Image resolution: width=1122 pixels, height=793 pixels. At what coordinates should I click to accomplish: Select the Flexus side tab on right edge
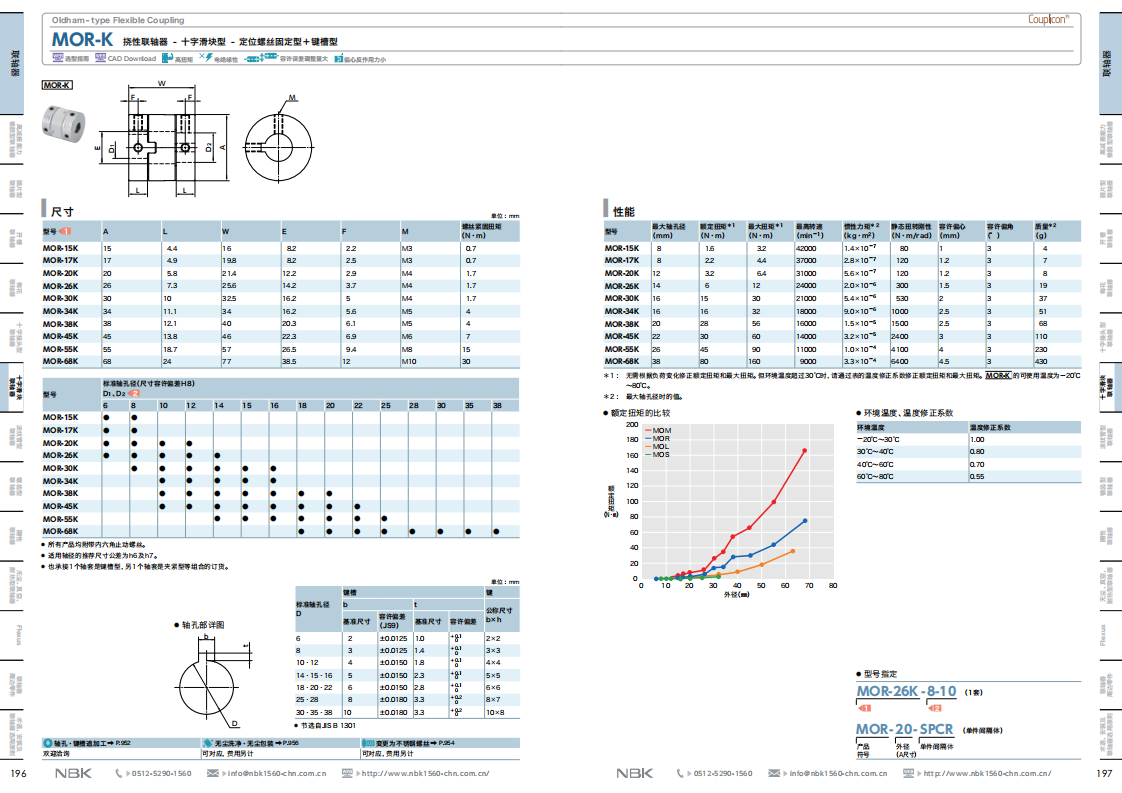(x=1110, y=635)
